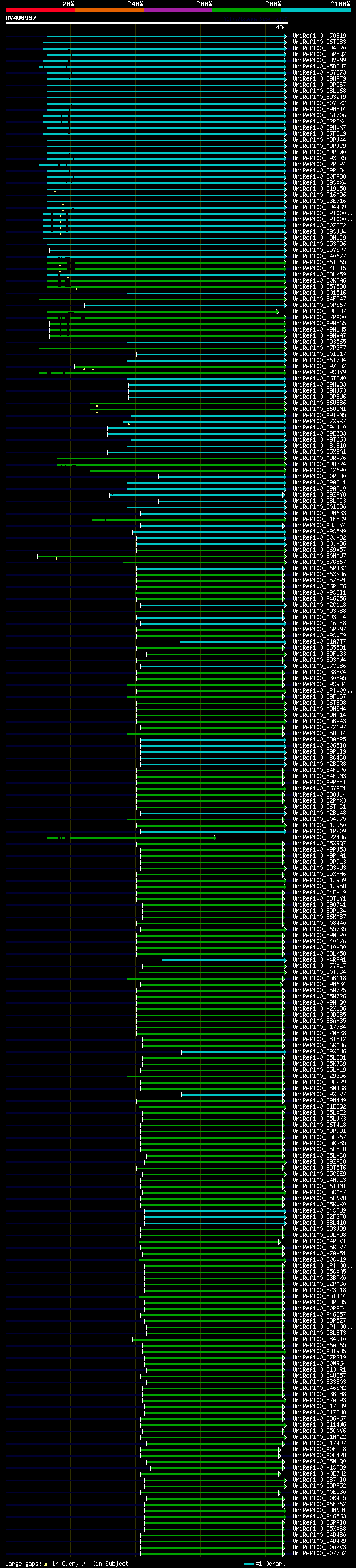Click the UniRef100_A7QE19 alignment bar
The image size is (356, 1568).
[167, 36]
